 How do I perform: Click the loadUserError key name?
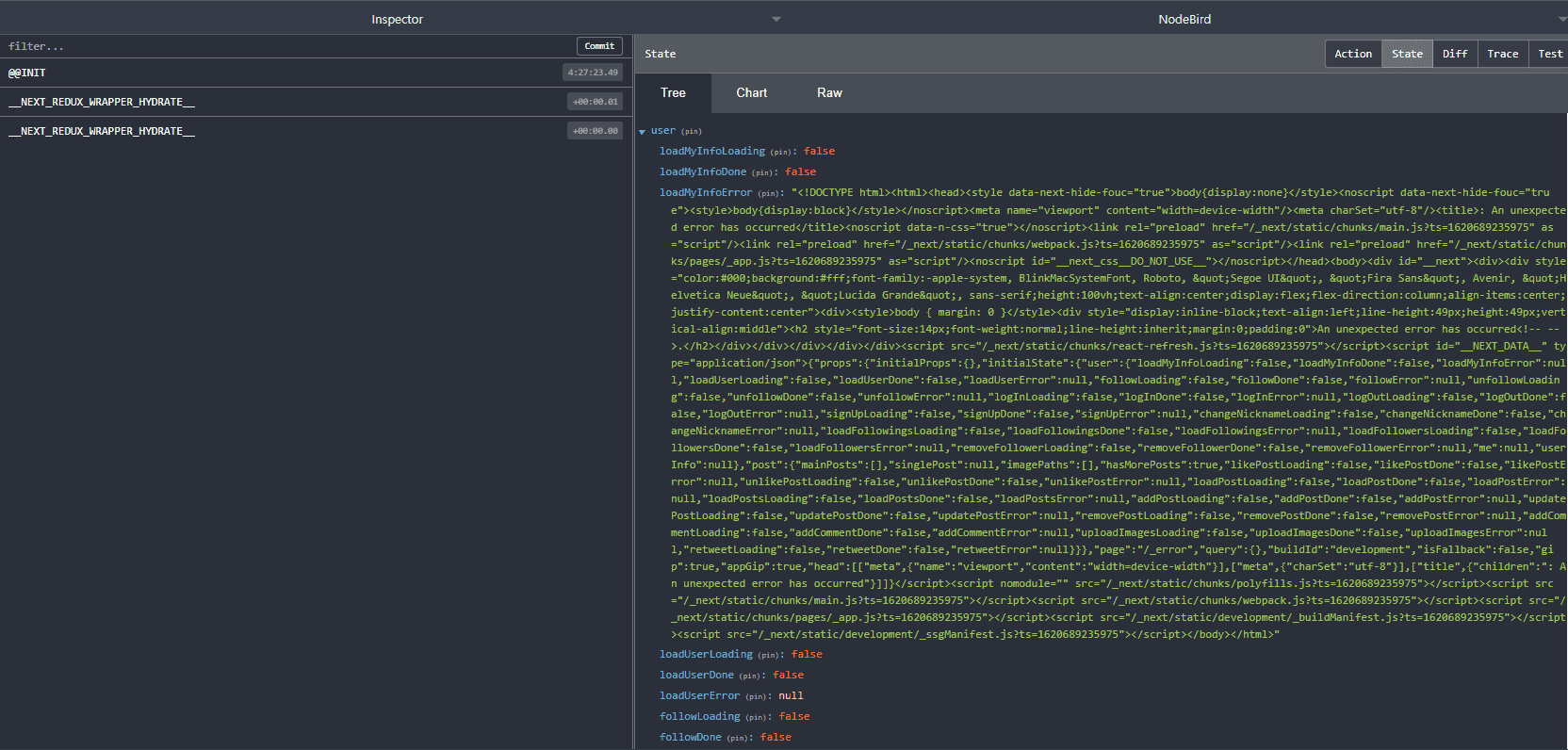700,695
